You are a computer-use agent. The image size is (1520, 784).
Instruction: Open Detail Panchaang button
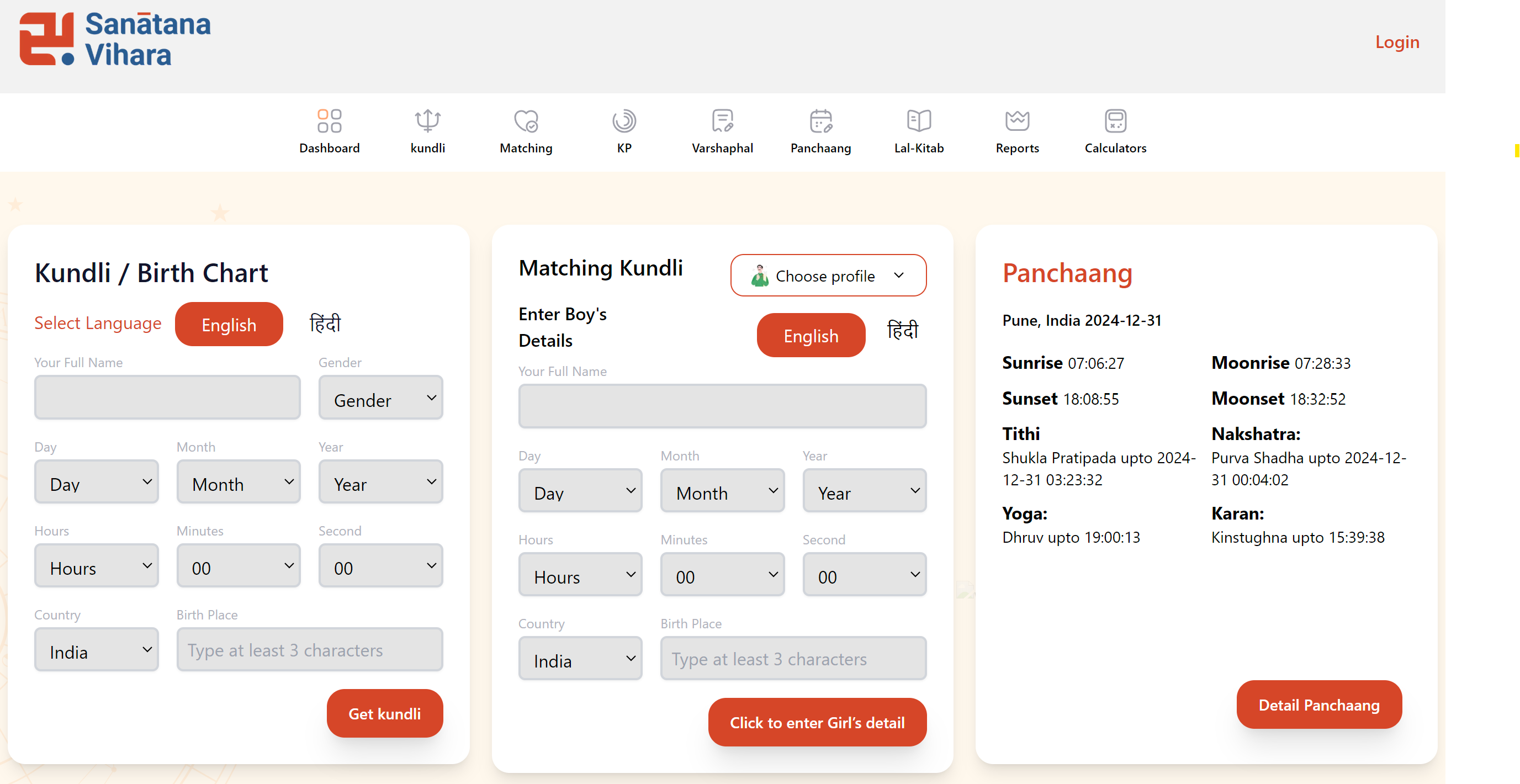coord(1319,704)
